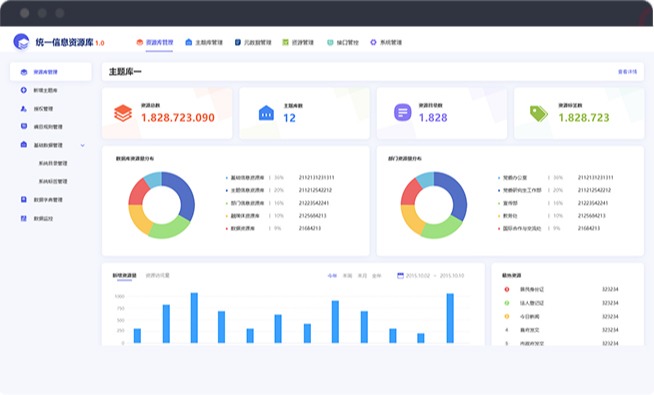Select 教务处 legend entry
The image size is (654, 395).
510,216
